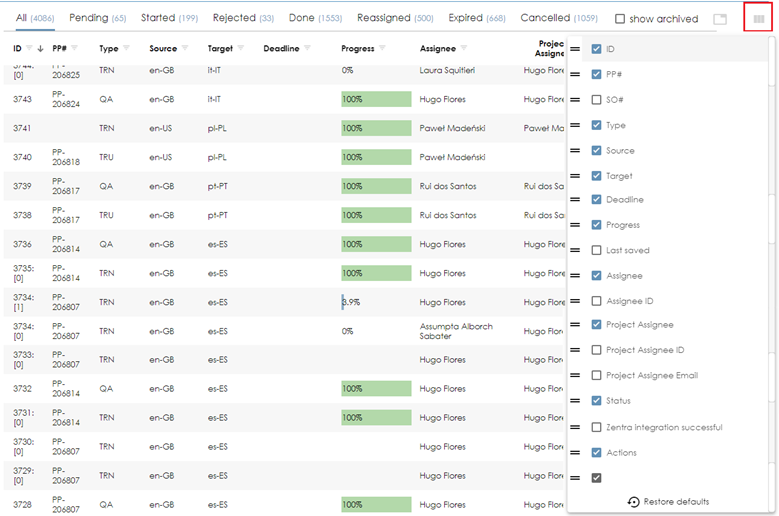Check the Last saved column checkbox
The image size is (779, 516).
click(597, 250)
